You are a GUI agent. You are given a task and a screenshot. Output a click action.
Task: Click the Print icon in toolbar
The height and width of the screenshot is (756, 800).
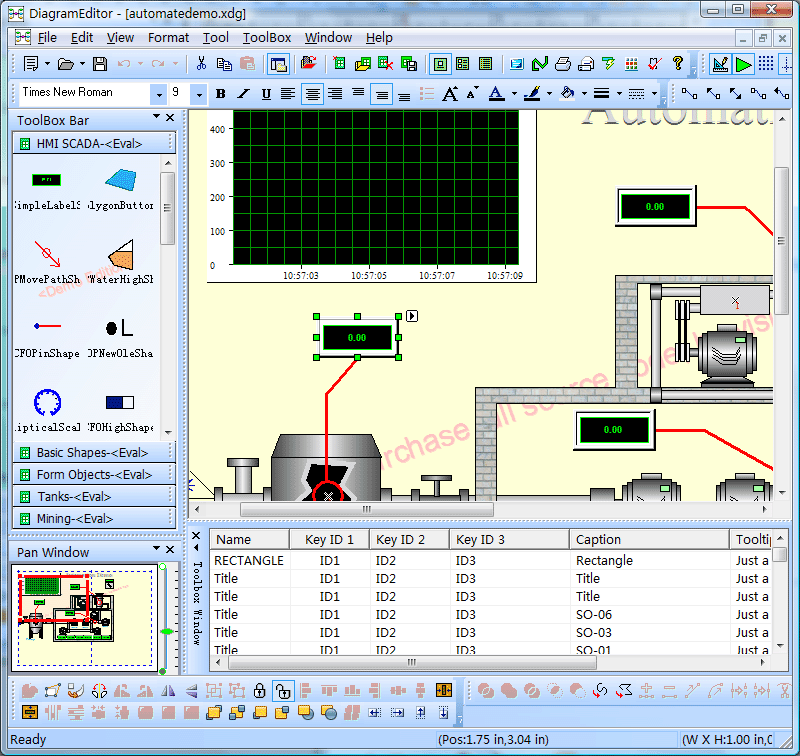click(x=562, y=64)
